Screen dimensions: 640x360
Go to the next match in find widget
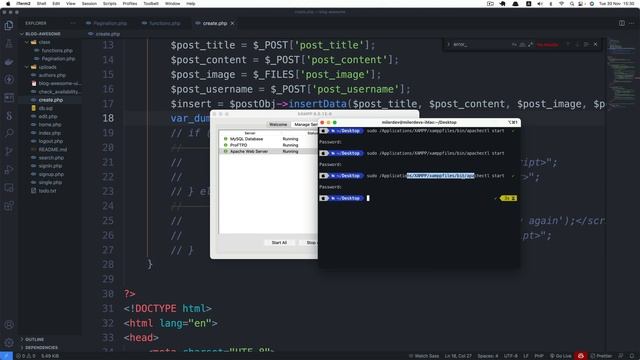pyautogui.click(x=577, y=44)
